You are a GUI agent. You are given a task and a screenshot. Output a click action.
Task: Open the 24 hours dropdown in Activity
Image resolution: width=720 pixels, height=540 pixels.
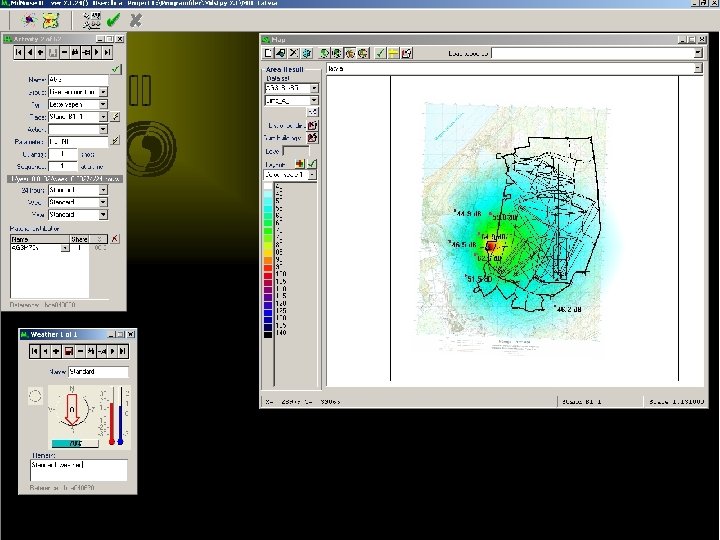pyautogui.click(x=103, y=189)
